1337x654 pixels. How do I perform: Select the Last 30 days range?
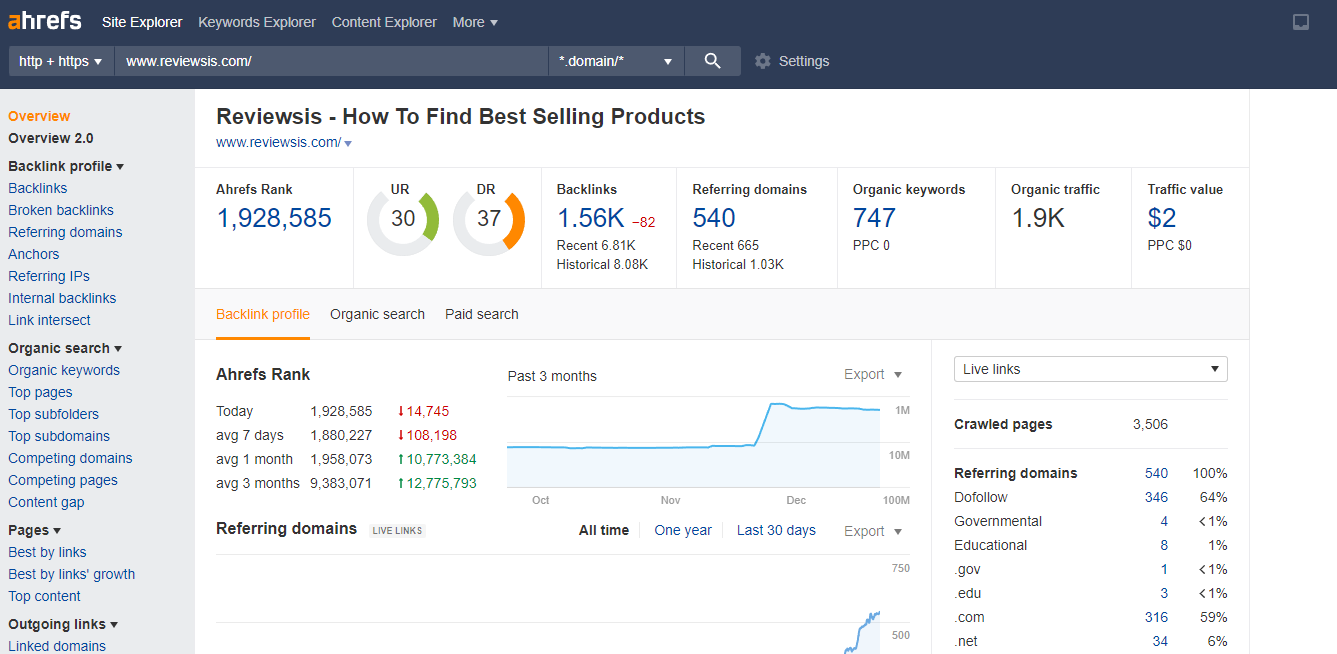[776, 530]
